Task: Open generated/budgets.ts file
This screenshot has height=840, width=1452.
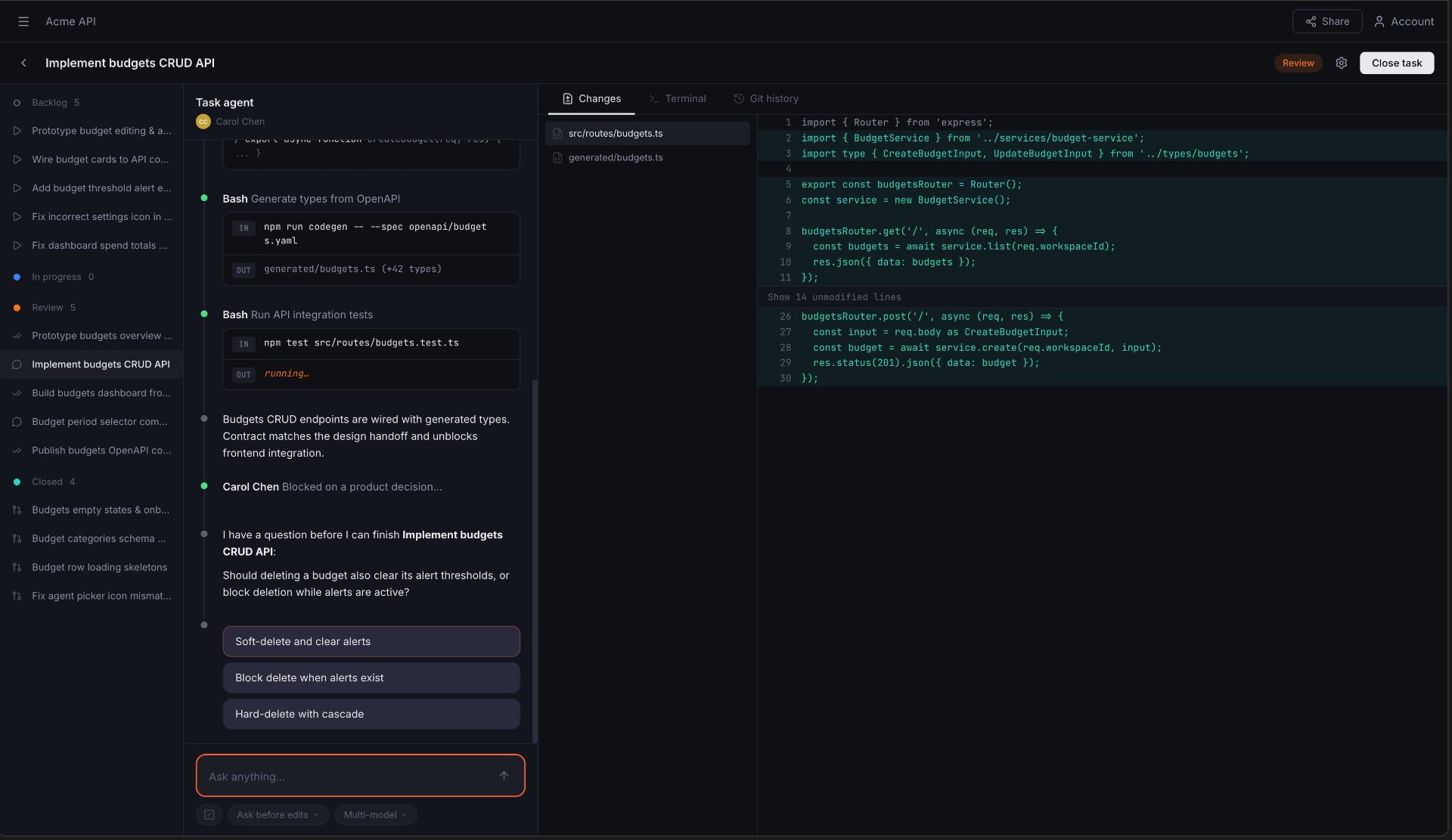Action: [x=647, y=157]
